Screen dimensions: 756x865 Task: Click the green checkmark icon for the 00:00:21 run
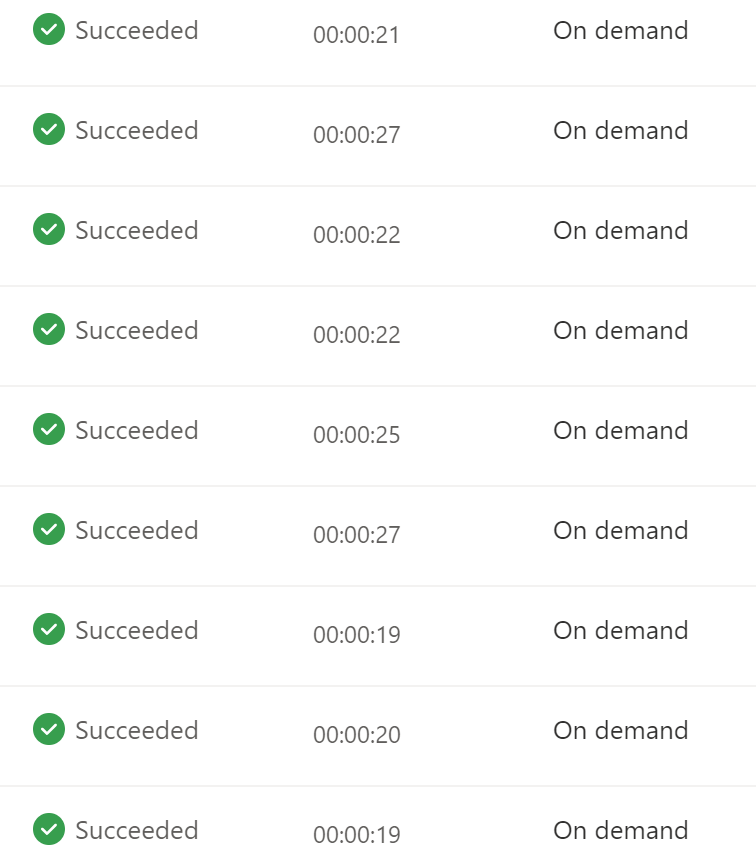coord(49,30)
